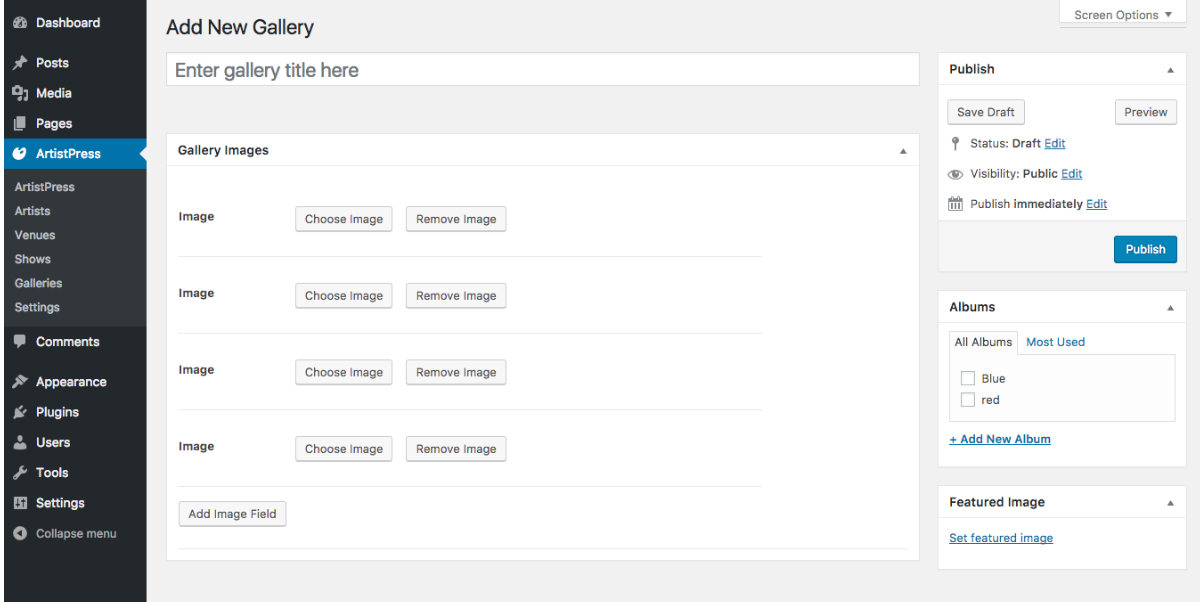This screenshot has height=602, width=1200.
Task: Edit the Draft status link
Action: click(x=1055, y=144)
